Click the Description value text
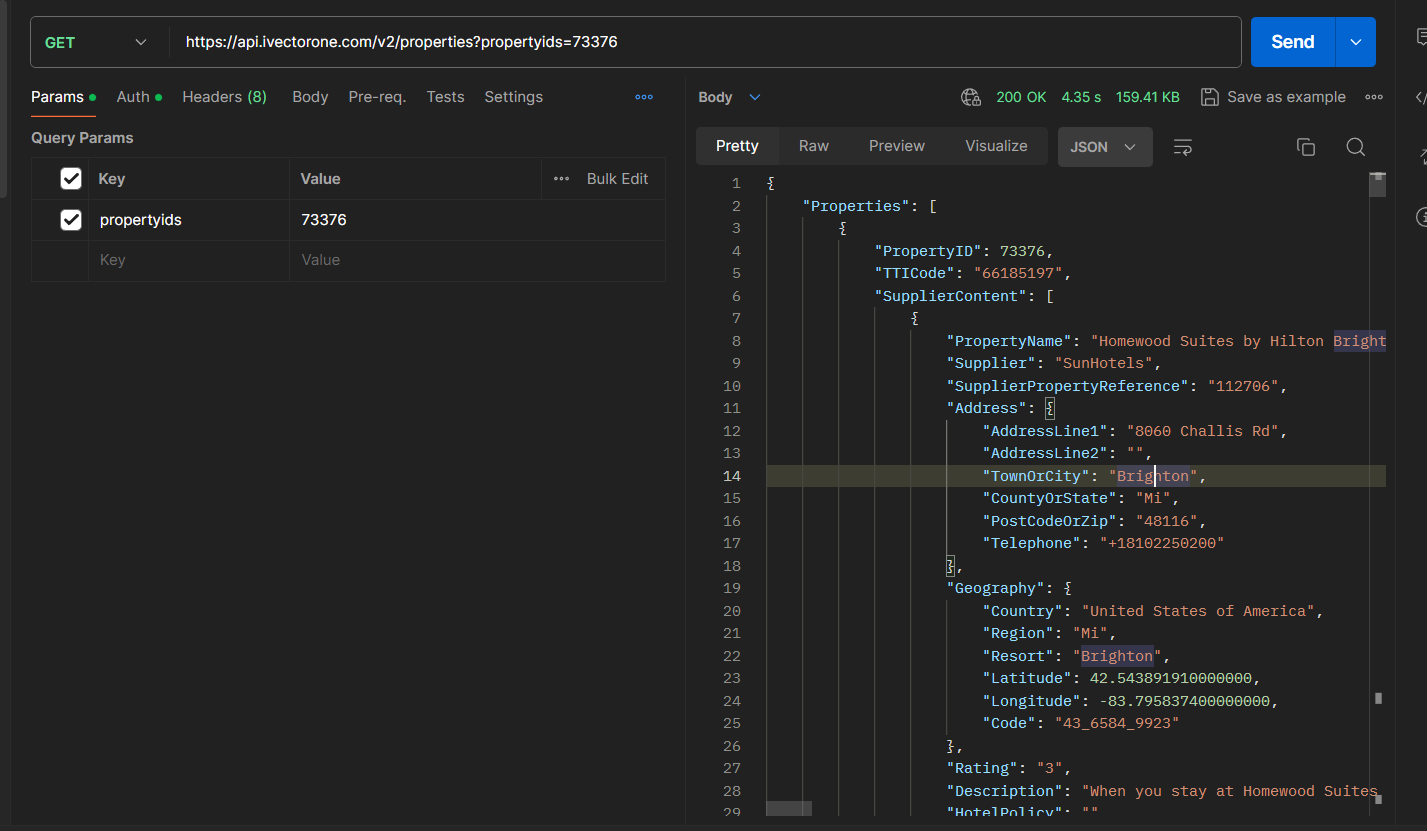 pyautogui.click(x=1230, y=791)
